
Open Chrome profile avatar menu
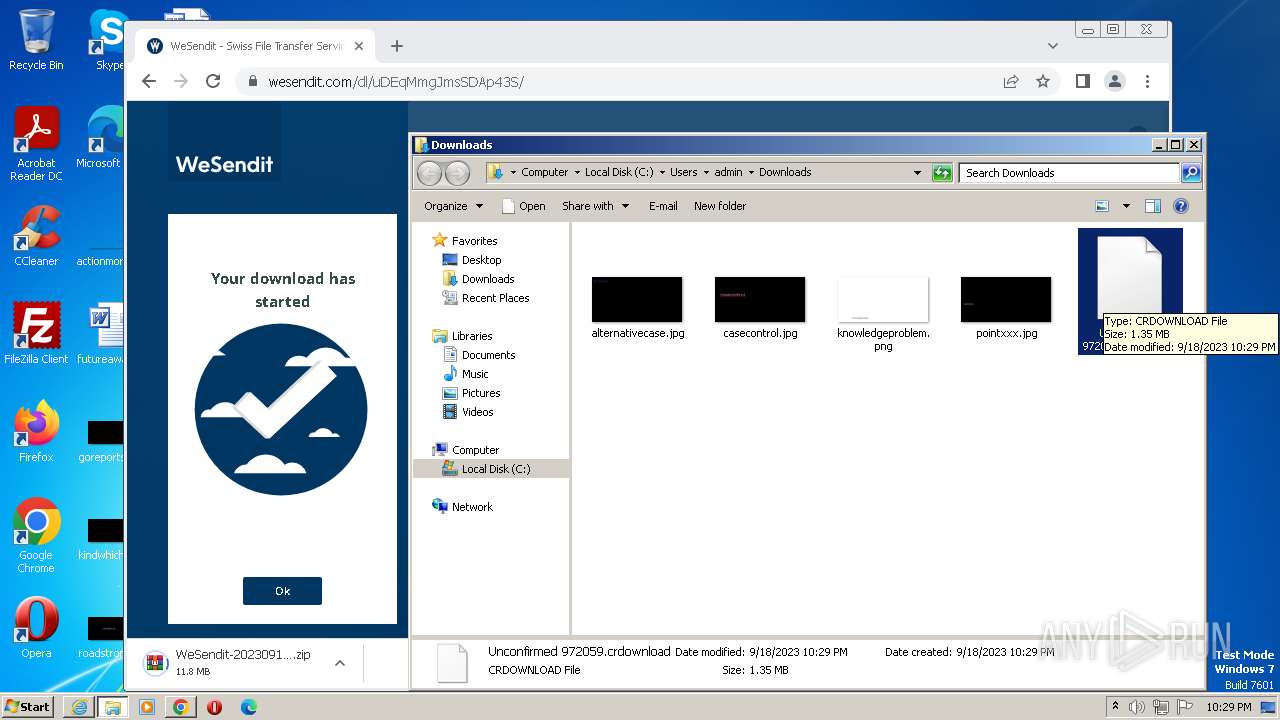click(x=1115, y=81)
